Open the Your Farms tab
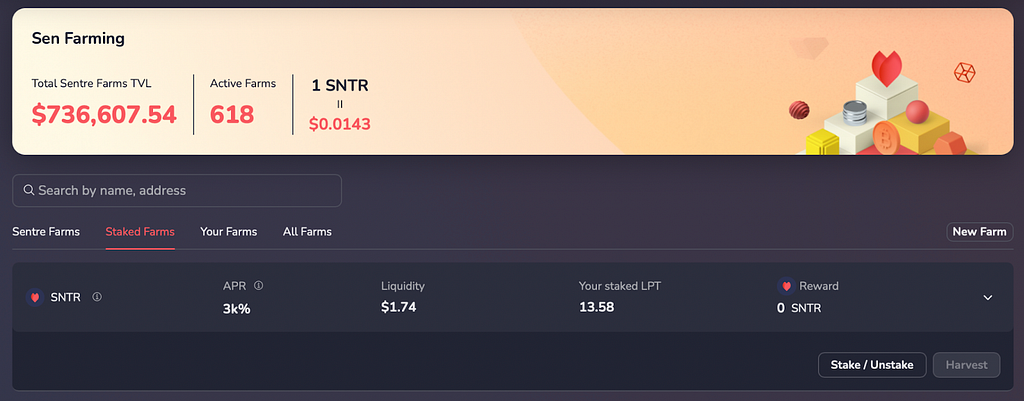 coord(229,232)
